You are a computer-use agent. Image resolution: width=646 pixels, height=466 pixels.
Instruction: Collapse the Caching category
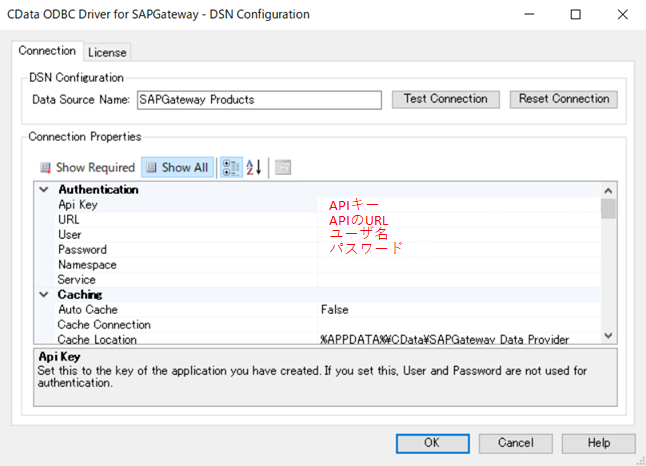click(44, 295)
